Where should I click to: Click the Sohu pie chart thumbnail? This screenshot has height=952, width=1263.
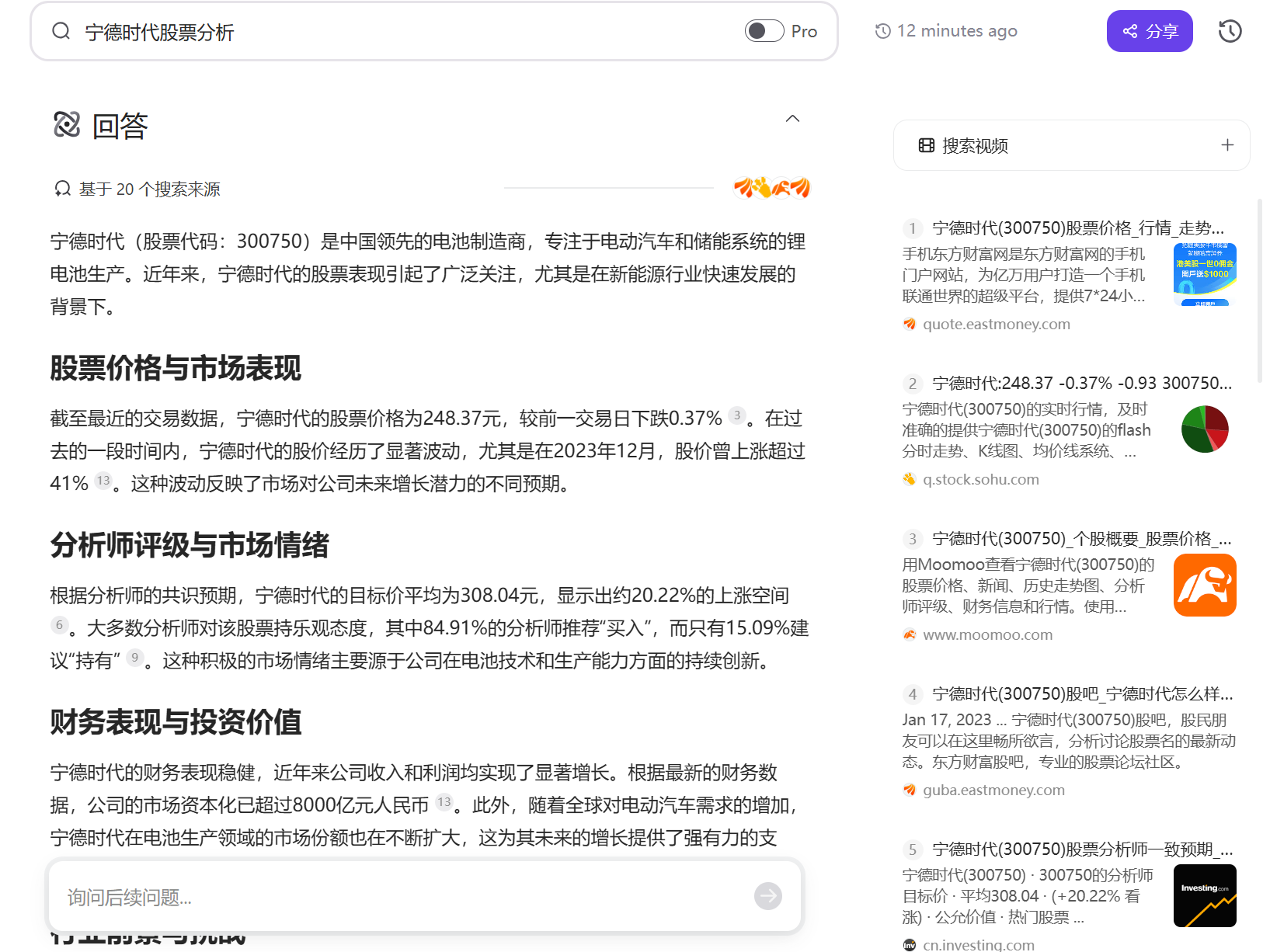click(x=1205, y=429)
